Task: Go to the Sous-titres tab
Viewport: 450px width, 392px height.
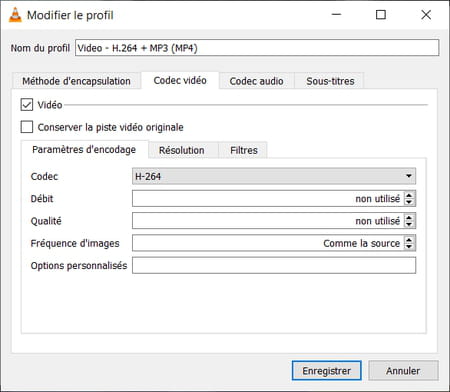Action: pos(330,81)
